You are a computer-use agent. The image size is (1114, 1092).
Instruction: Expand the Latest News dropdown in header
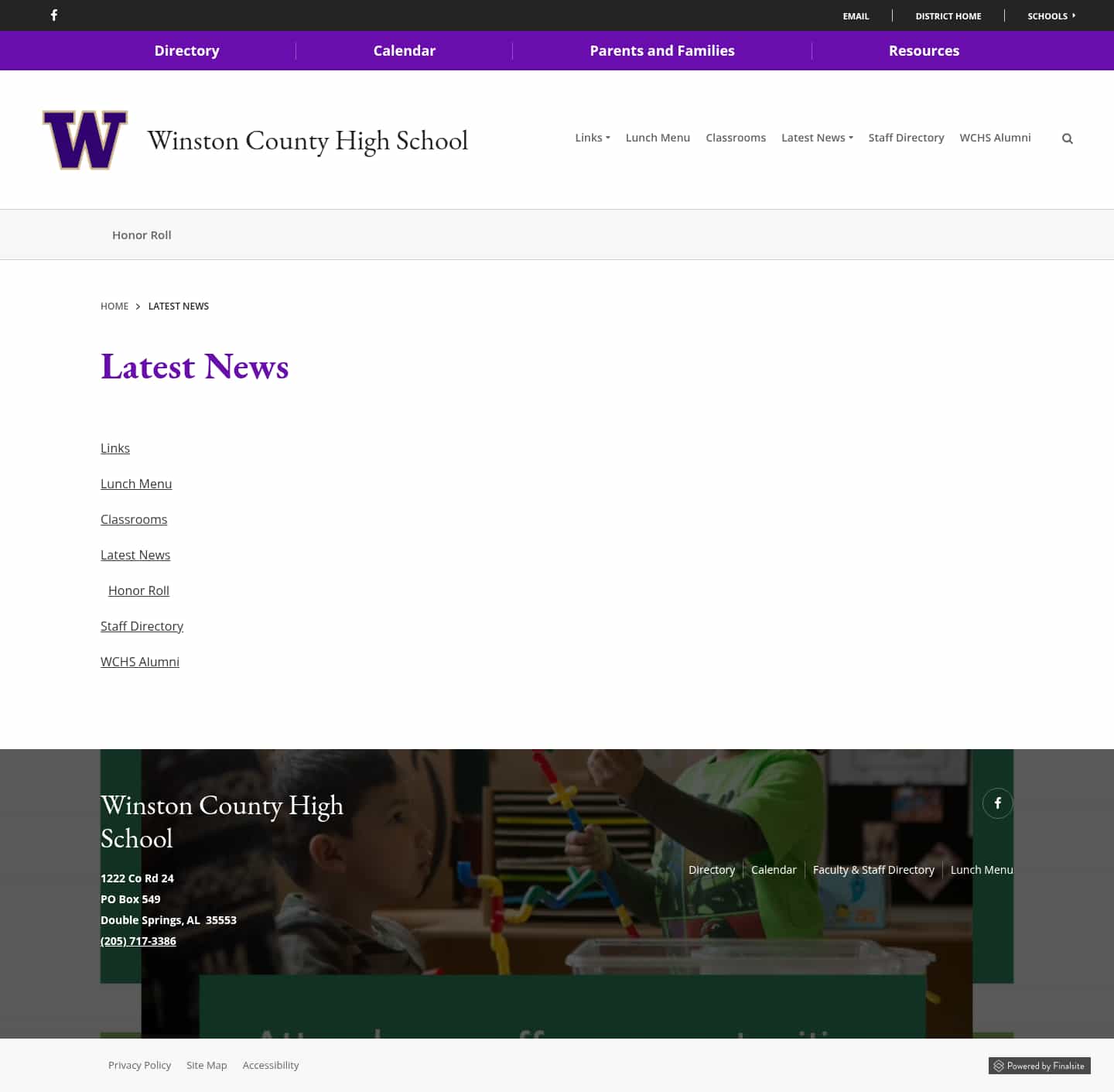coord(816,137)
